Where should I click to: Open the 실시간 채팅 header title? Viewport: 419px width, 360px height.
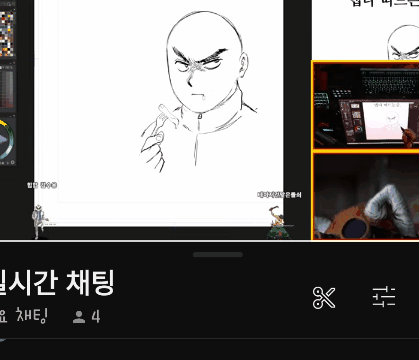57,283
